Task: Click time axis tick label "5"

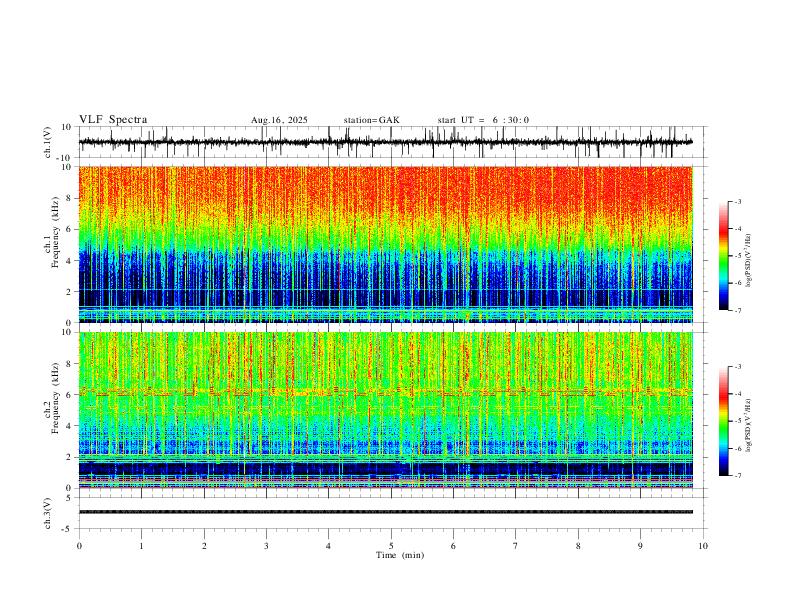Action: pyautogui.click(x=391, y=546)
